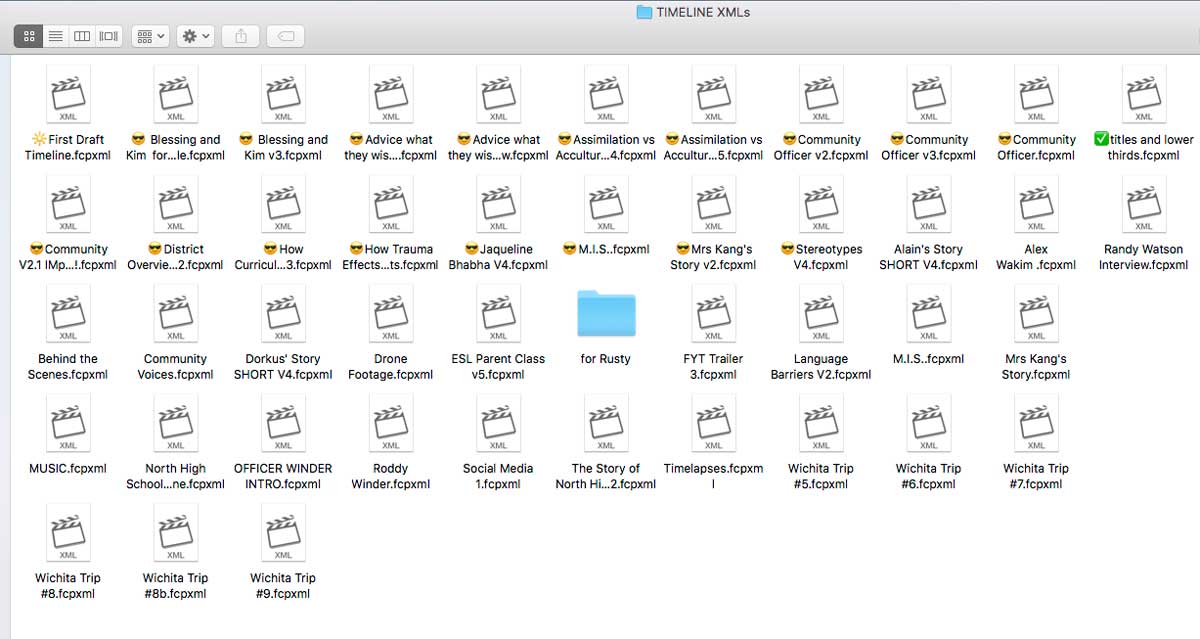Viewport: 1200px width, 639px height.
Task: Click the "Wichita Trip #6.fcpxml" file name
Action: coord(929,476)
